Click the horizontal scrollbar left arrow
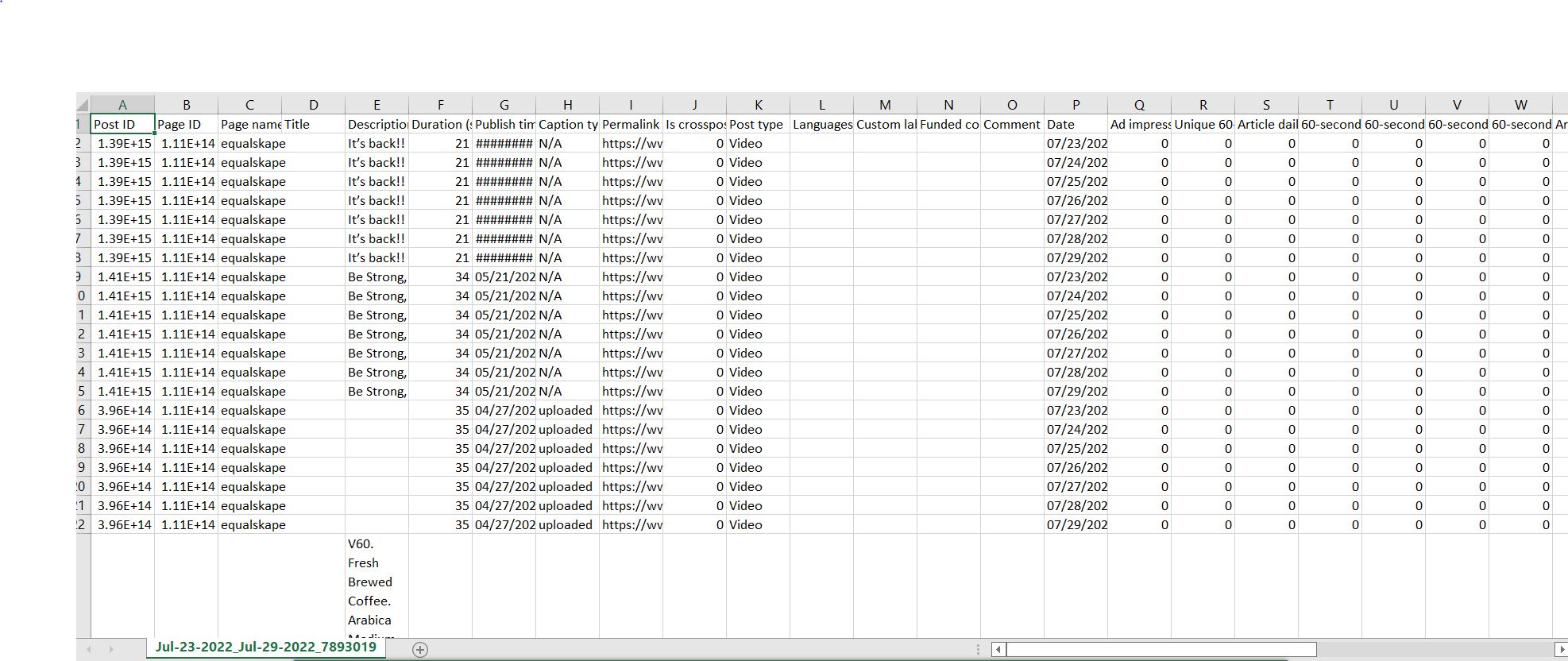 (999, 649)
